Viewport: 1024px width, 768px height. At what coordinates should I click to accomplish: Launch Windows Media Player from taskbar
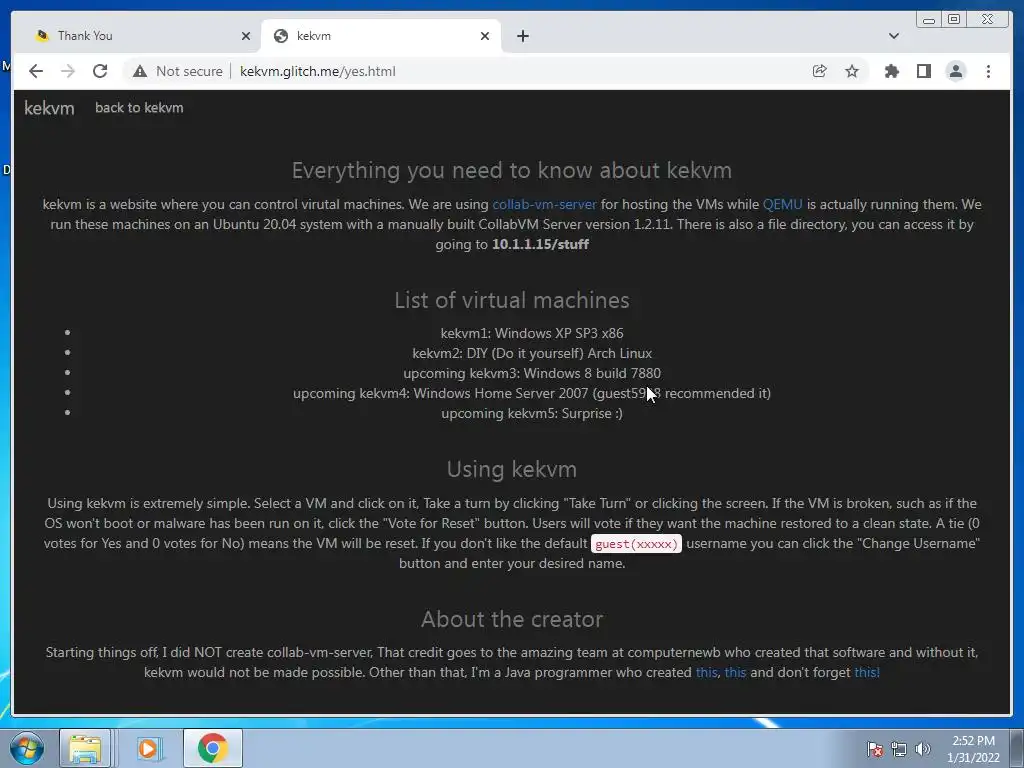(148, 748)
